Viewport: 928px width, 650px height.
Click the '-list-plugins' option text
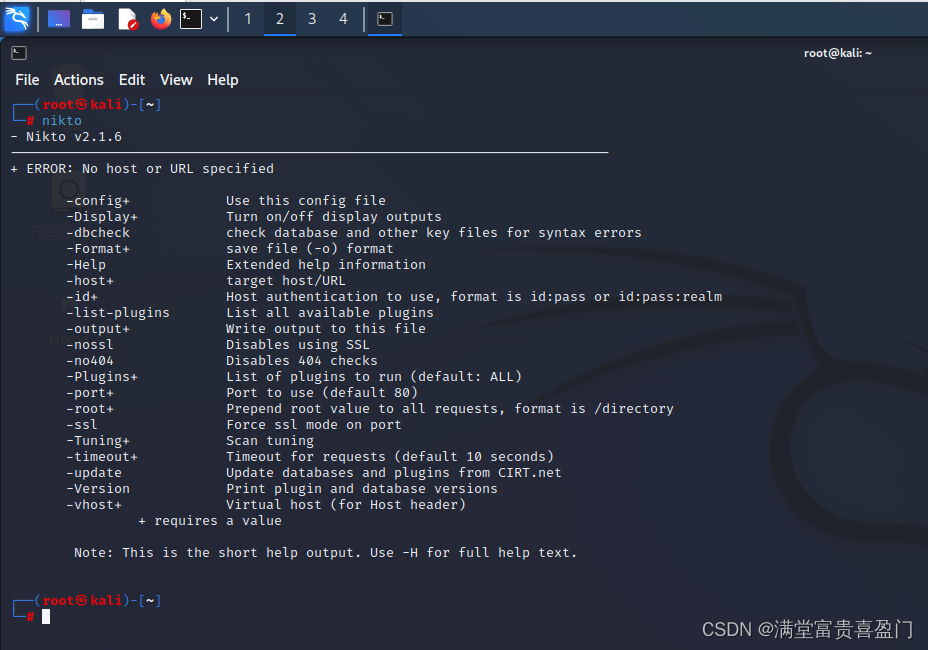coord(118,313)
